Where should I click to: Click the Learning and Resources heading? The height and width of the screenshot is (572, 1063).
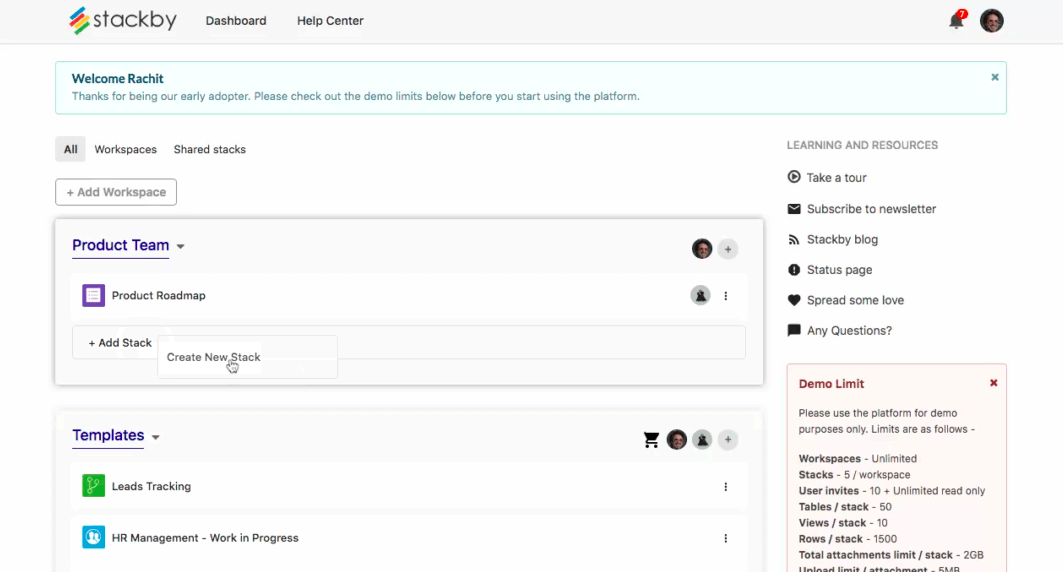(x=862, y=145)
